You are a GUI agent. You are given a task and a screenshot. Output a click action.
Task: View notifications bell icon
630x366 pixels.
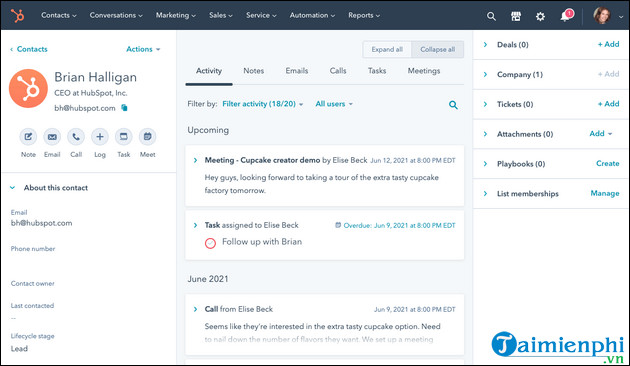coord(566,16)
